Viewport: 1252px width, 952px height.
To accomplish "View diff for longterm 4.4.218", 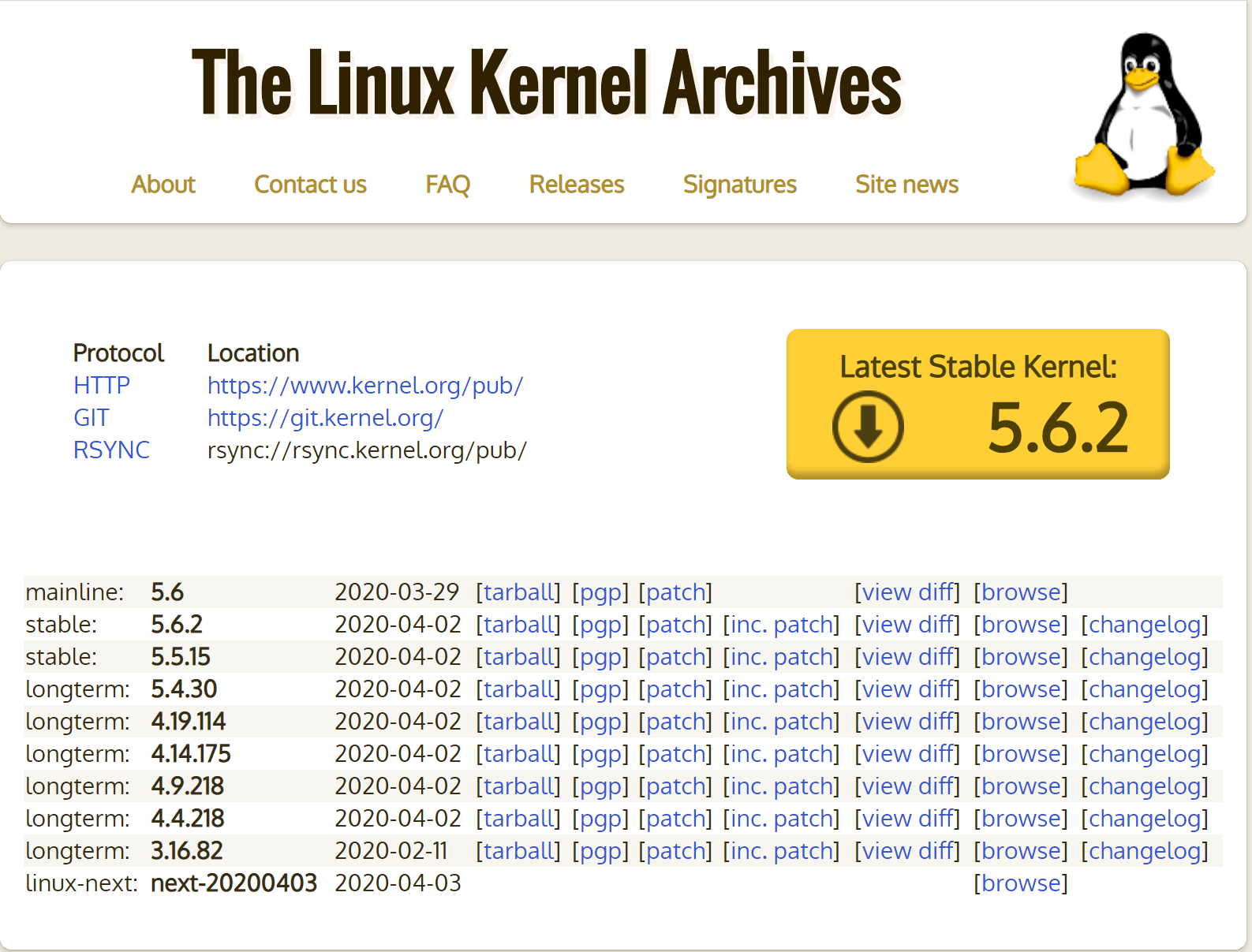I will [908, 818].
